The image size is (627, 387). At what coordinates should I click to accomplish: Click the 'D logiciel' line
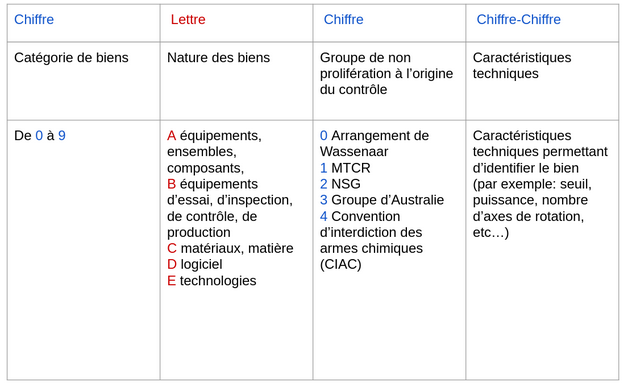point(195,264)
